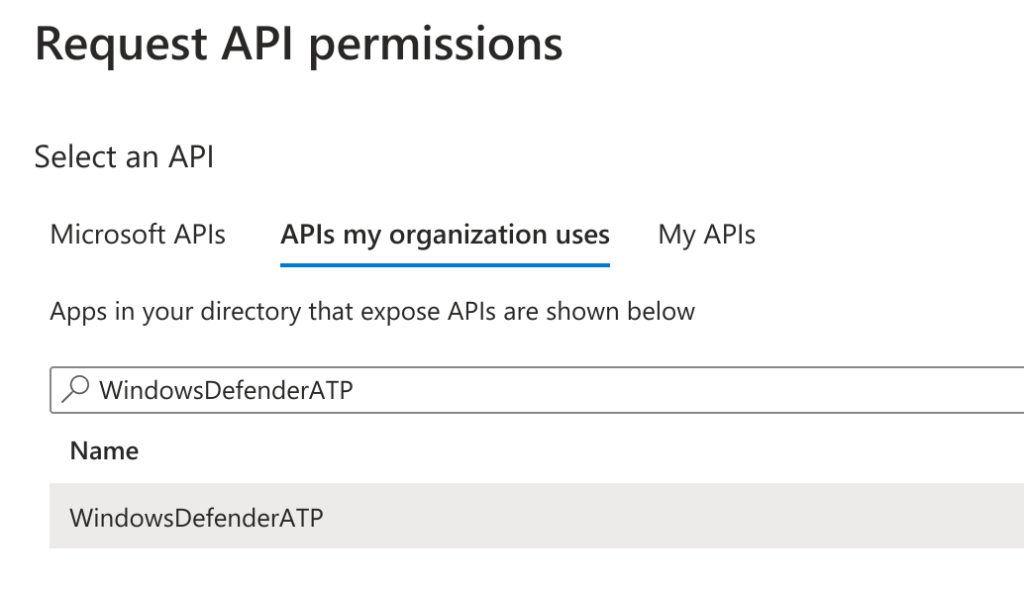The width and height of the screenshot is (1024, 592).
Task: Click the Apps in your directory description text
Action: (x=372, y=312)
